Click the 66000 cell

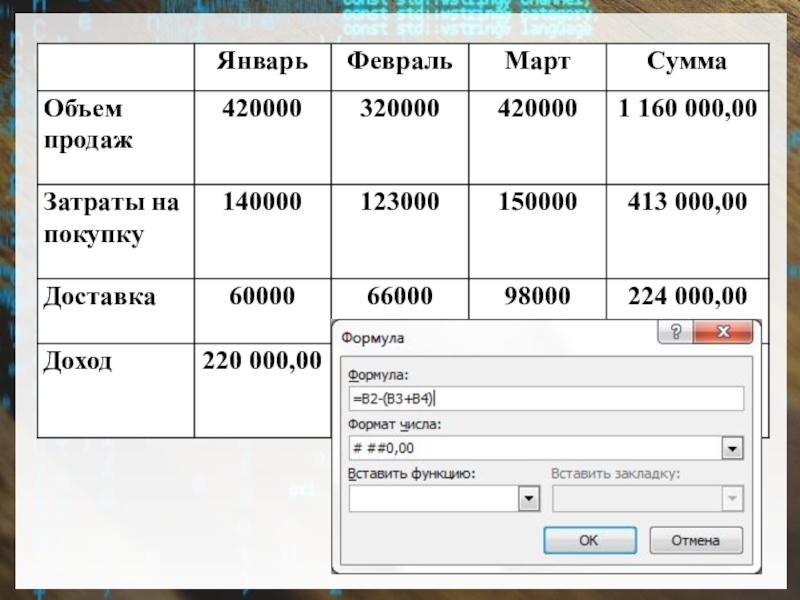coord(400,299)
